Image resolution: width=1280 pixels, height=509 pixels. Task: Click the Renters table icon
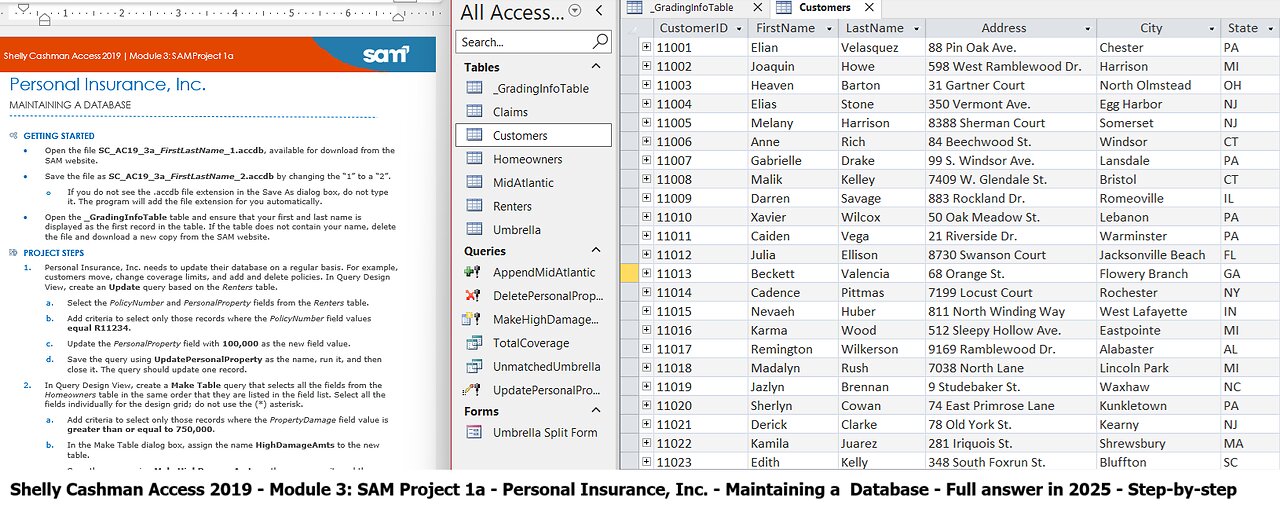click(x=474, y=206)
